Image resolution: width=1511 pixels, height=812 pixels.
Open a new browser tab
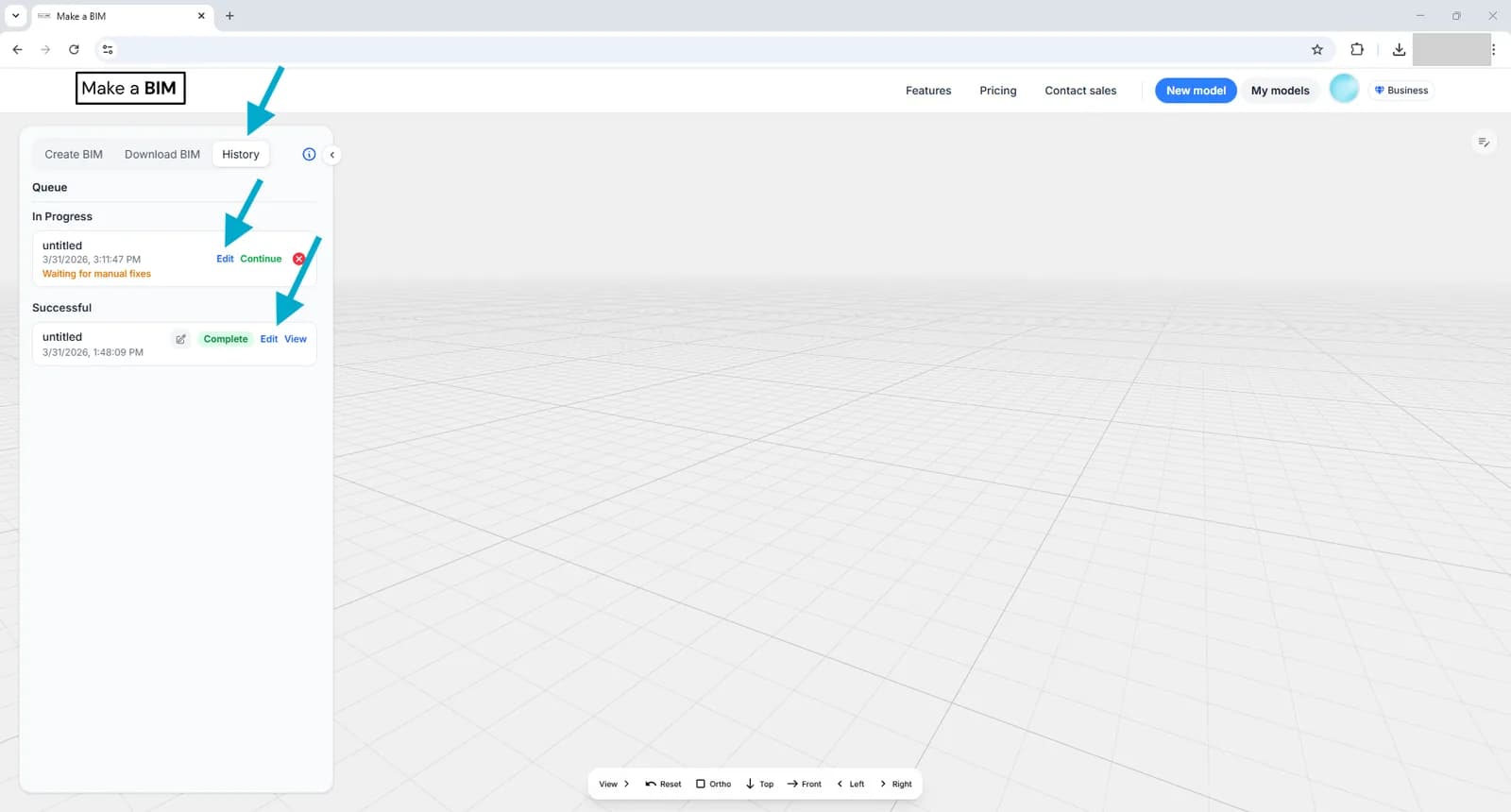coord(229,16)
